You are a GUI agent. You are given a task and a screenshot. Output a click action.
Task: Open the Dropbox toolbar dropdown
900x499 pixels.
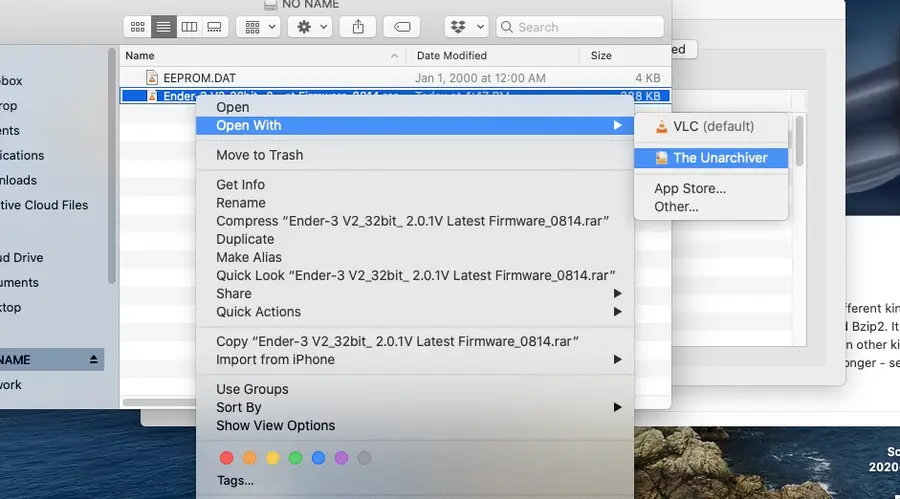[x=466, y=27]
